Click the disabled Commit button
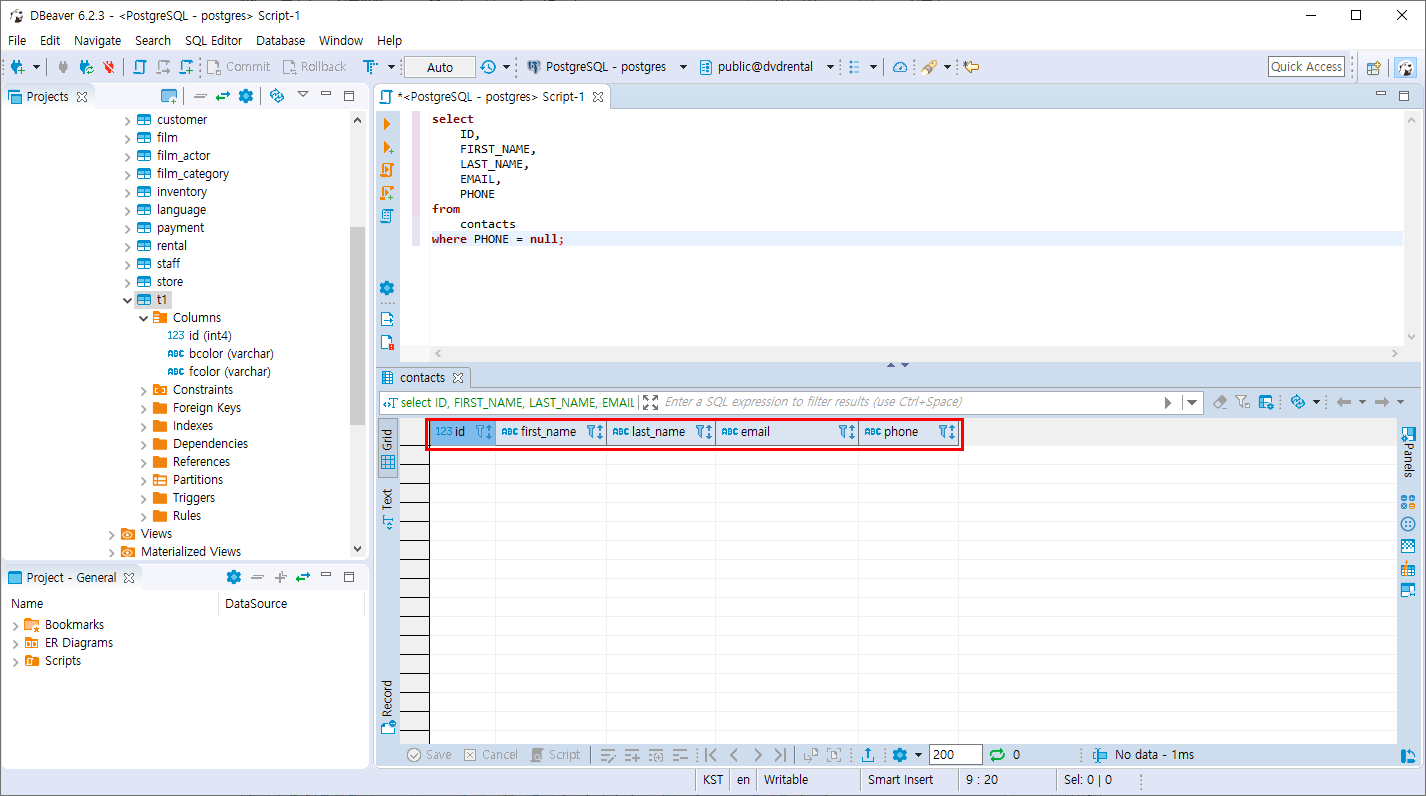The width and height of the screenshot is (1426, 796). tap(238, 67)
